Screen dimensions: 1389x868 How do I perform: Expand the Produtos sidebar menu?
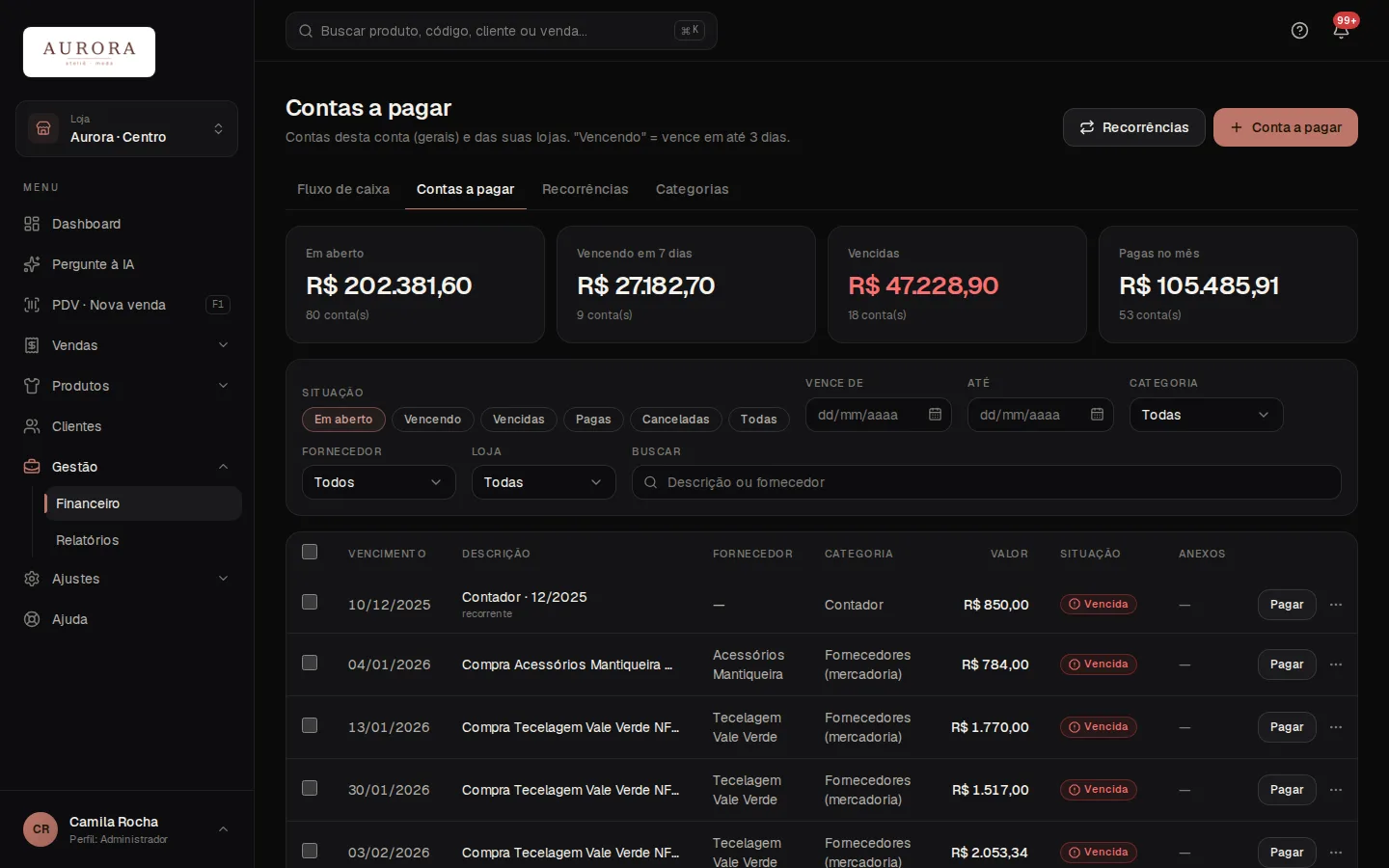click(126, 386)
